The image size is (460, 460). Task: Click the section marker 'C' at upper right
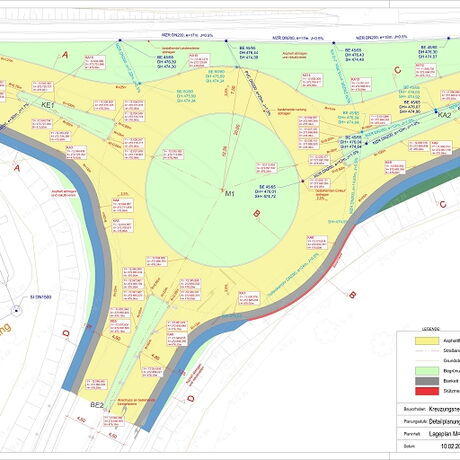coord(397,70)
